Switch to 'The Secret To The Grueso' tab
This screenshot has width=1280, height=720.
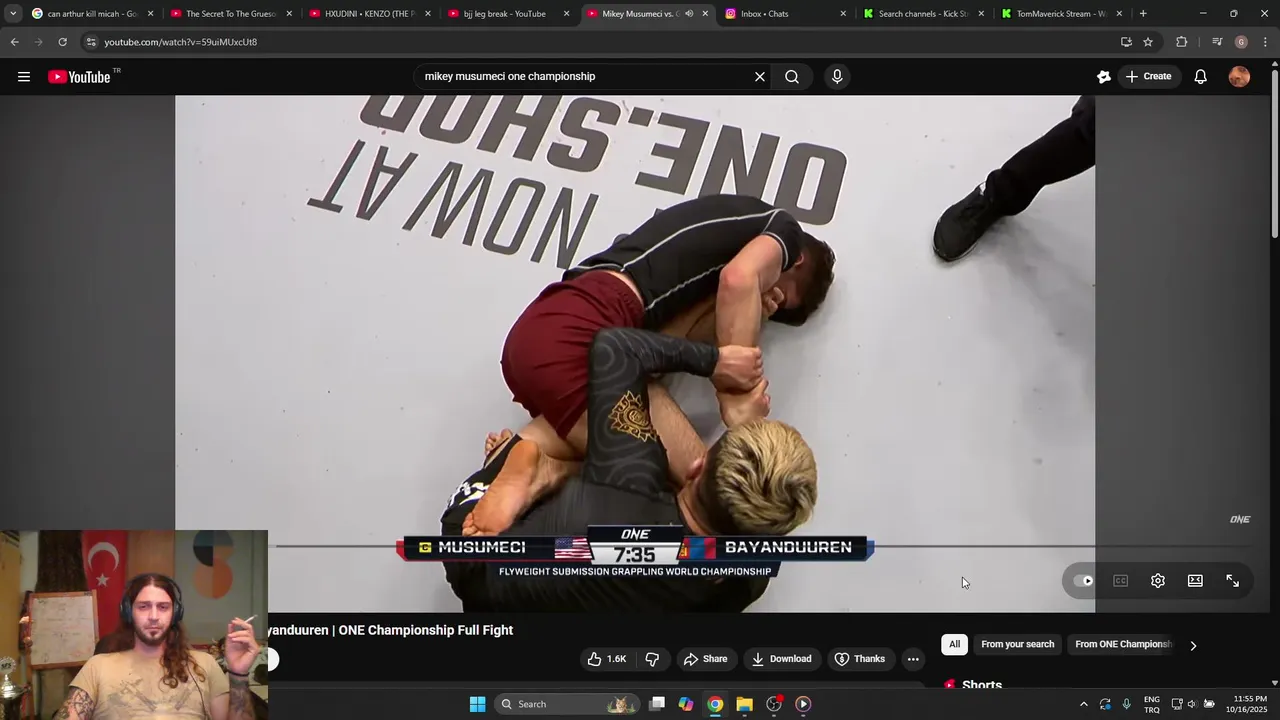(x=232, y=14)
